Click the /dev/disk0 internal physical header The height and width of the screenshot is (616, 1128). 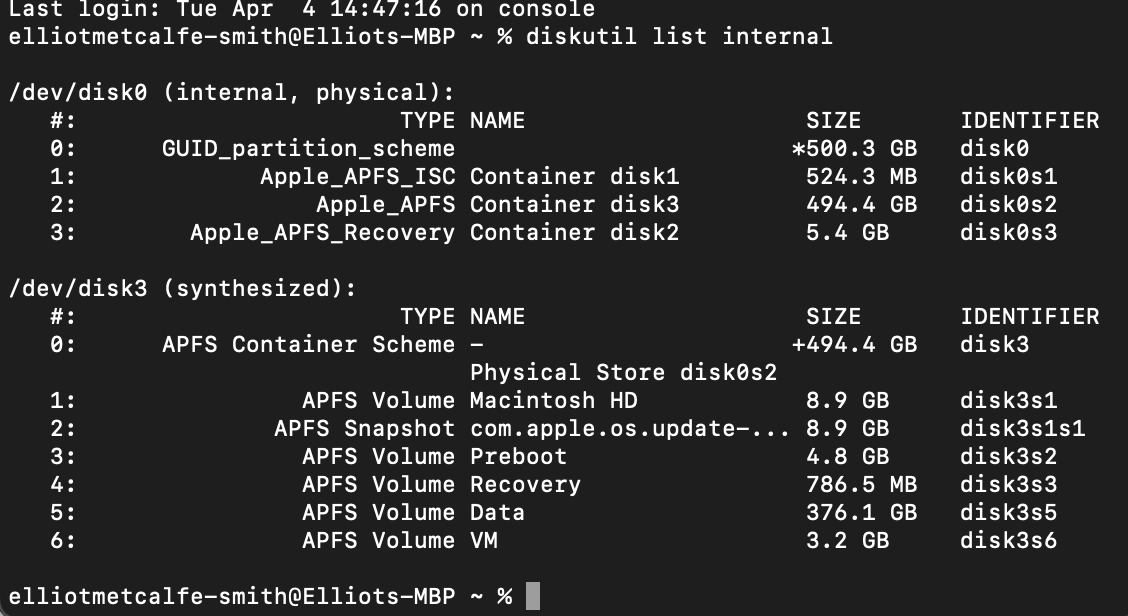pos(231,93)
